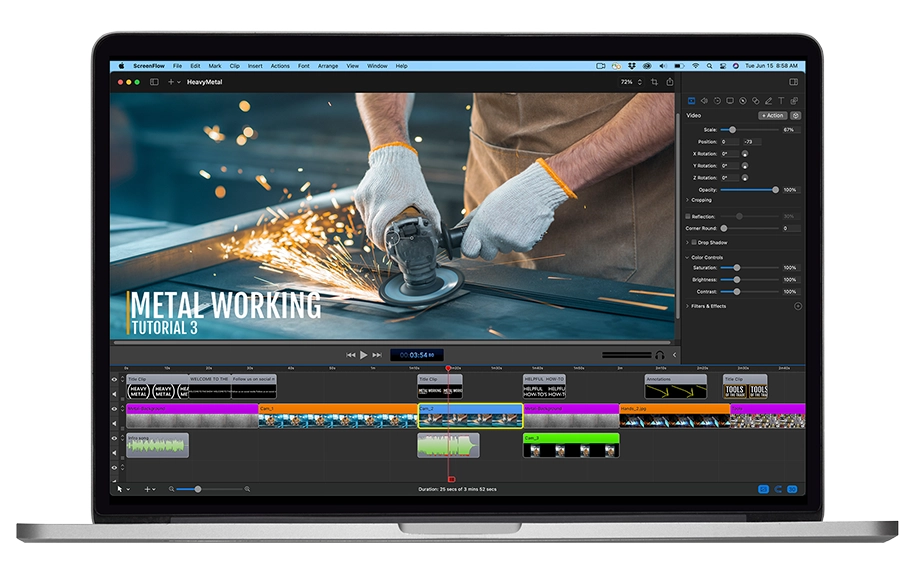Collapse inspector with the arrow beside headphones
The width and height of the screenshot is (916, 573).
pyautogui.click(x=674, y=355)
